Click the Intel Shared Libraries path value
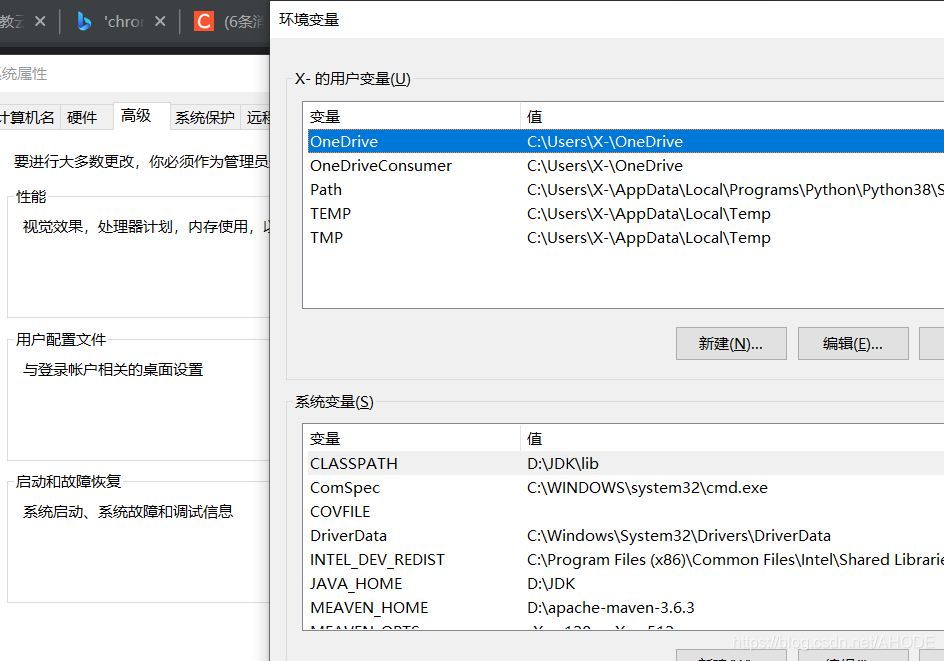944x661 pixels. pyautogui.click(x=735, y=560)
